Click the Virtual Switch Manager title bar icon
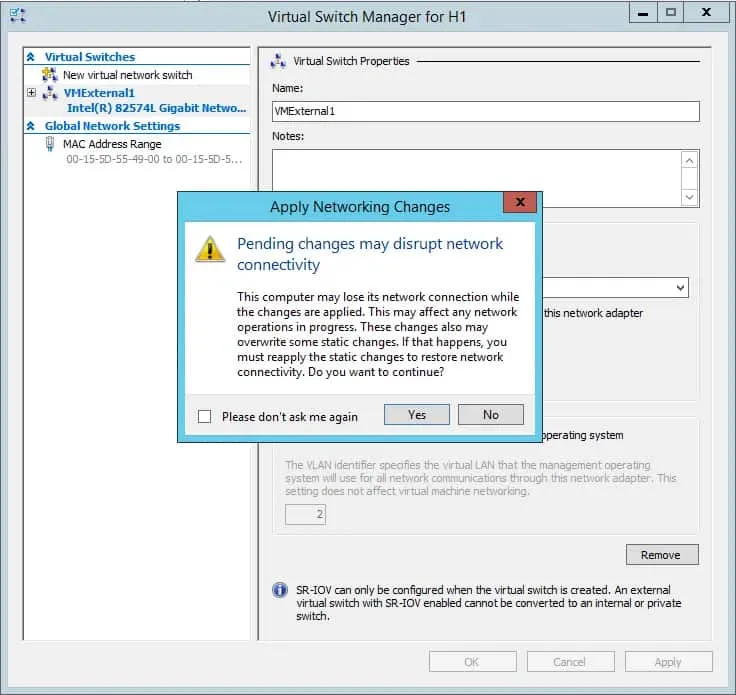The image size is (736, 695). (17, 16)
